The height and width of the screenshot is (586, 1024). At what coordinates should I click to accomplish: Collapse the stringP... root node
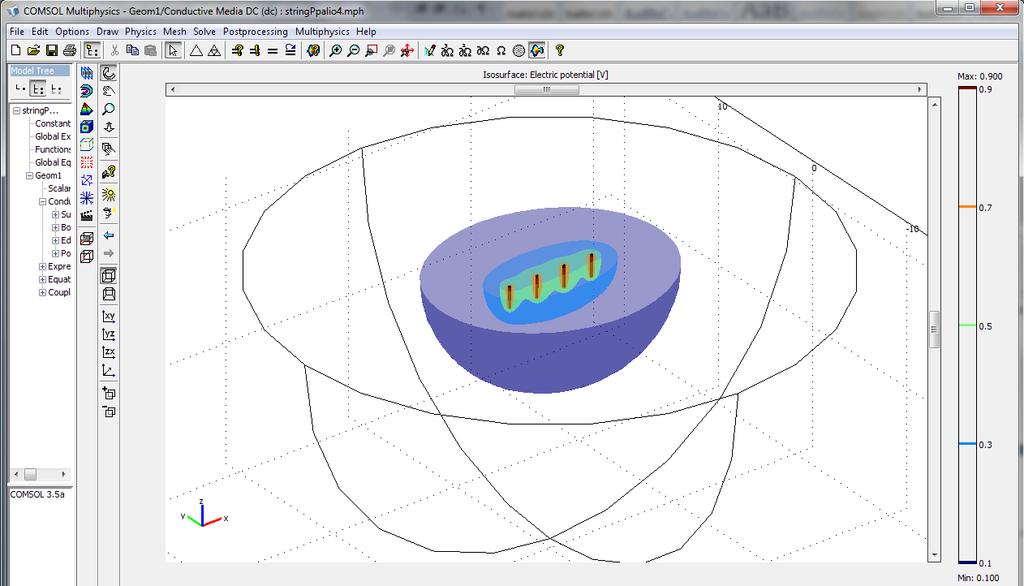(16, 110)
